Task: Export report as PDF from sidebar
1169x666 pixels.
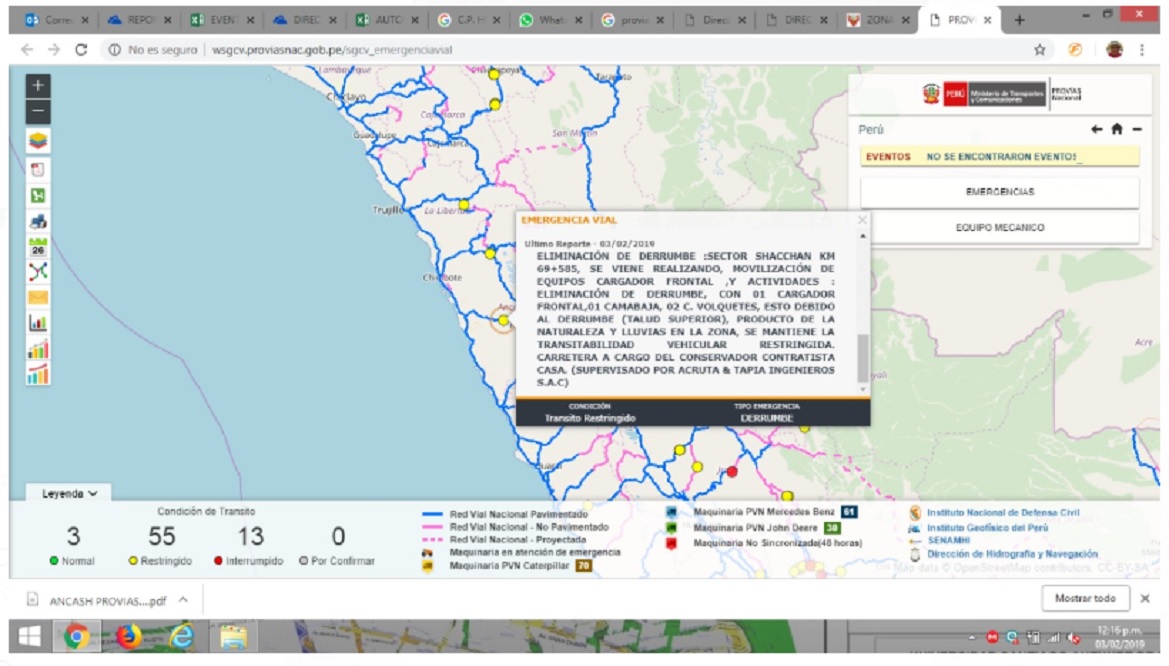Action: (38, 169)
